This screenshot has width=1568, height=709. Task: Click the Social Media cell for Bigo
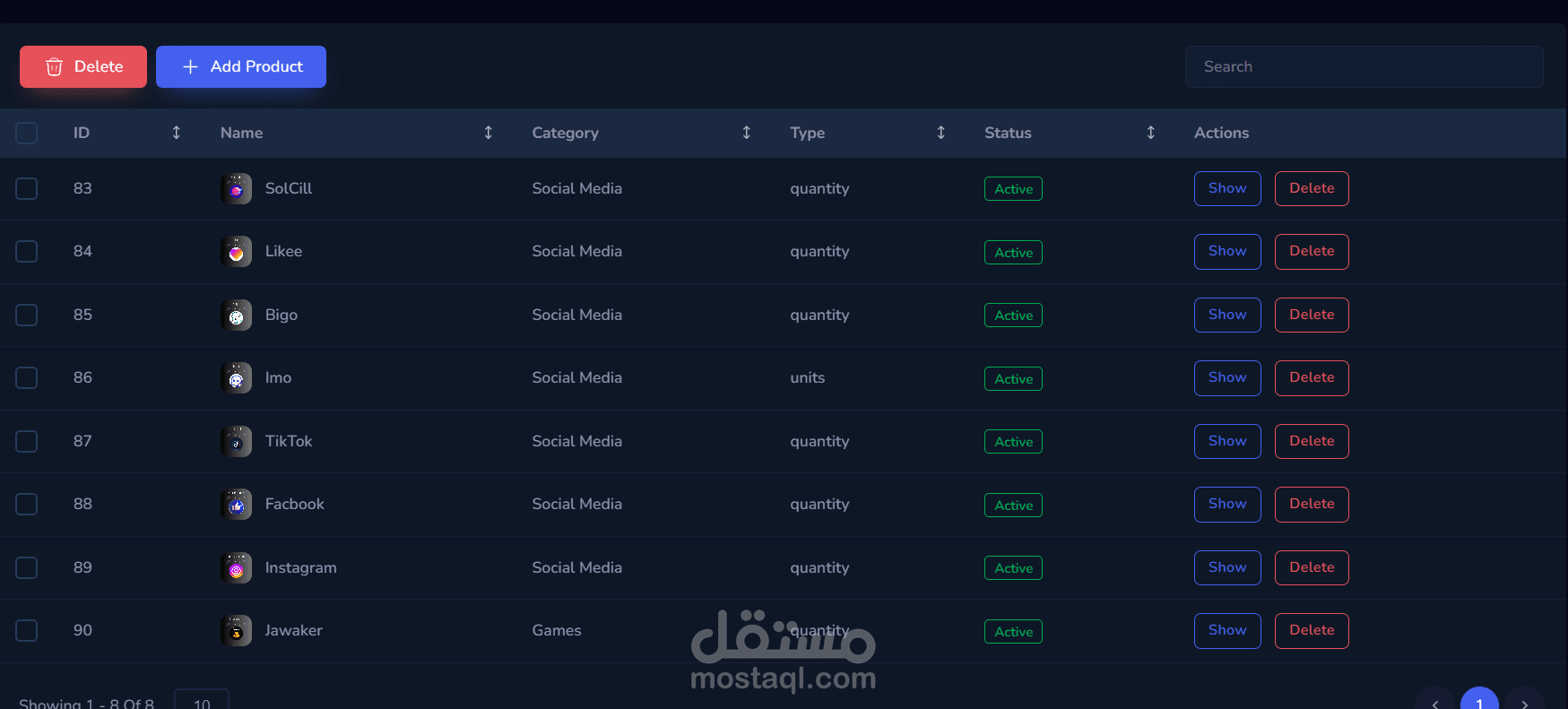[577, 316]
